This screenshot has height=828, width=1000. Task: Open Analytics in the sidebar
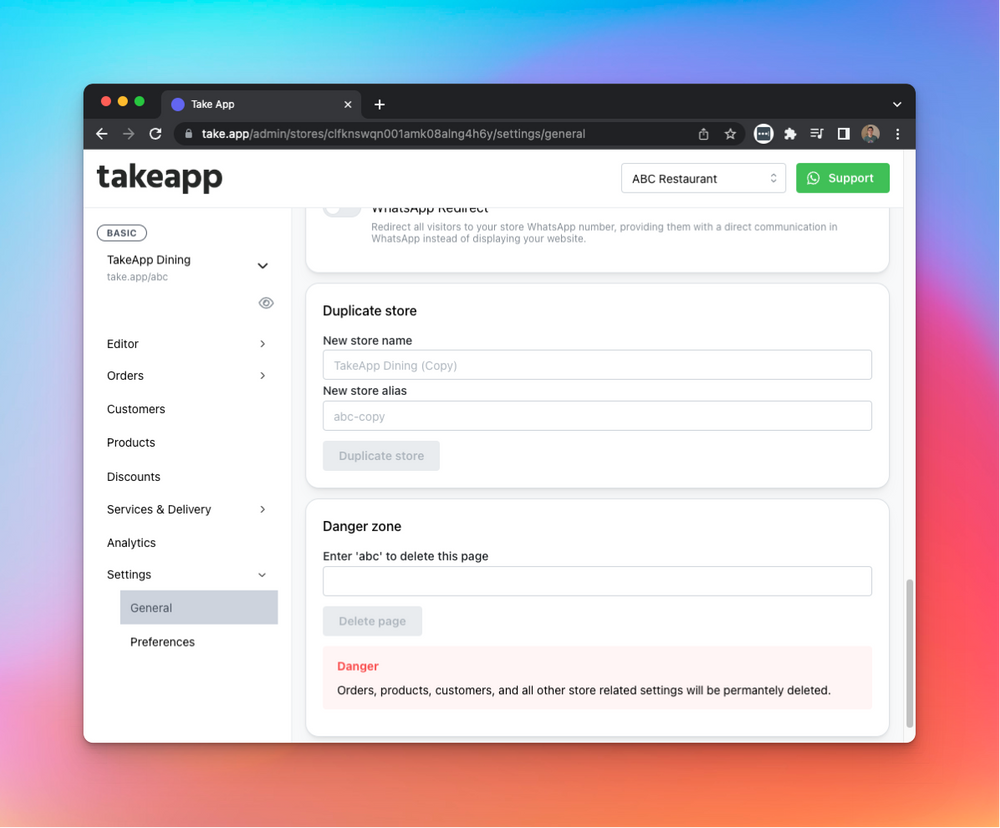(131, 543)
